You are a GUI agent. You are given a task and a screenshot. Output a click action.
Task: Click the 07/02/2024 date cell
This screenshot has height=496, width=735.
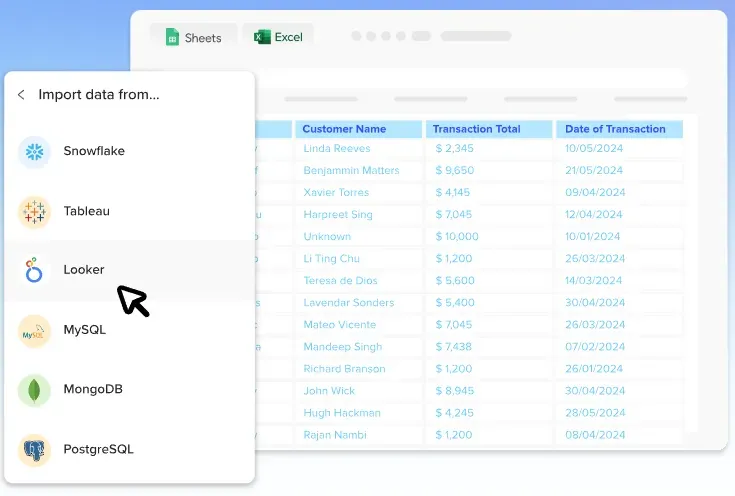[619, 347]
